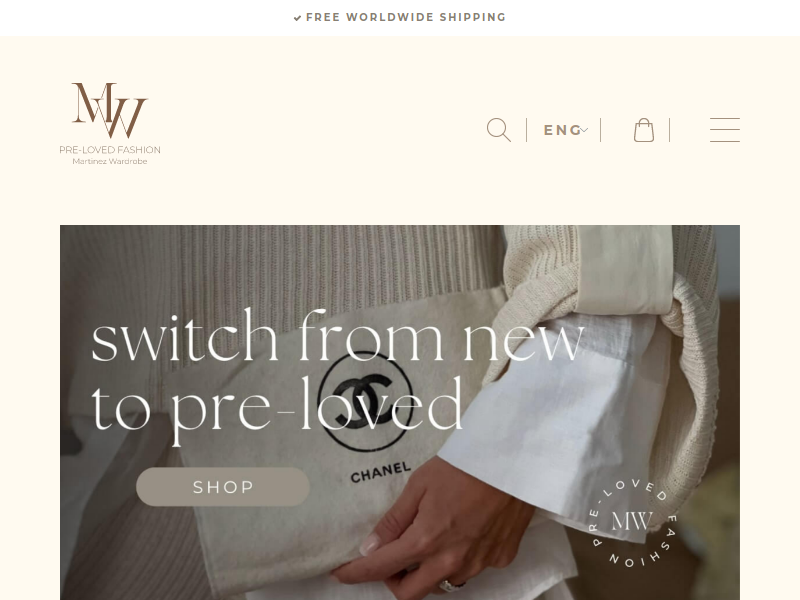Viewport: 800px width, 600px height.
Task: Click the SHOP button
Action: (x=223, y=487)
